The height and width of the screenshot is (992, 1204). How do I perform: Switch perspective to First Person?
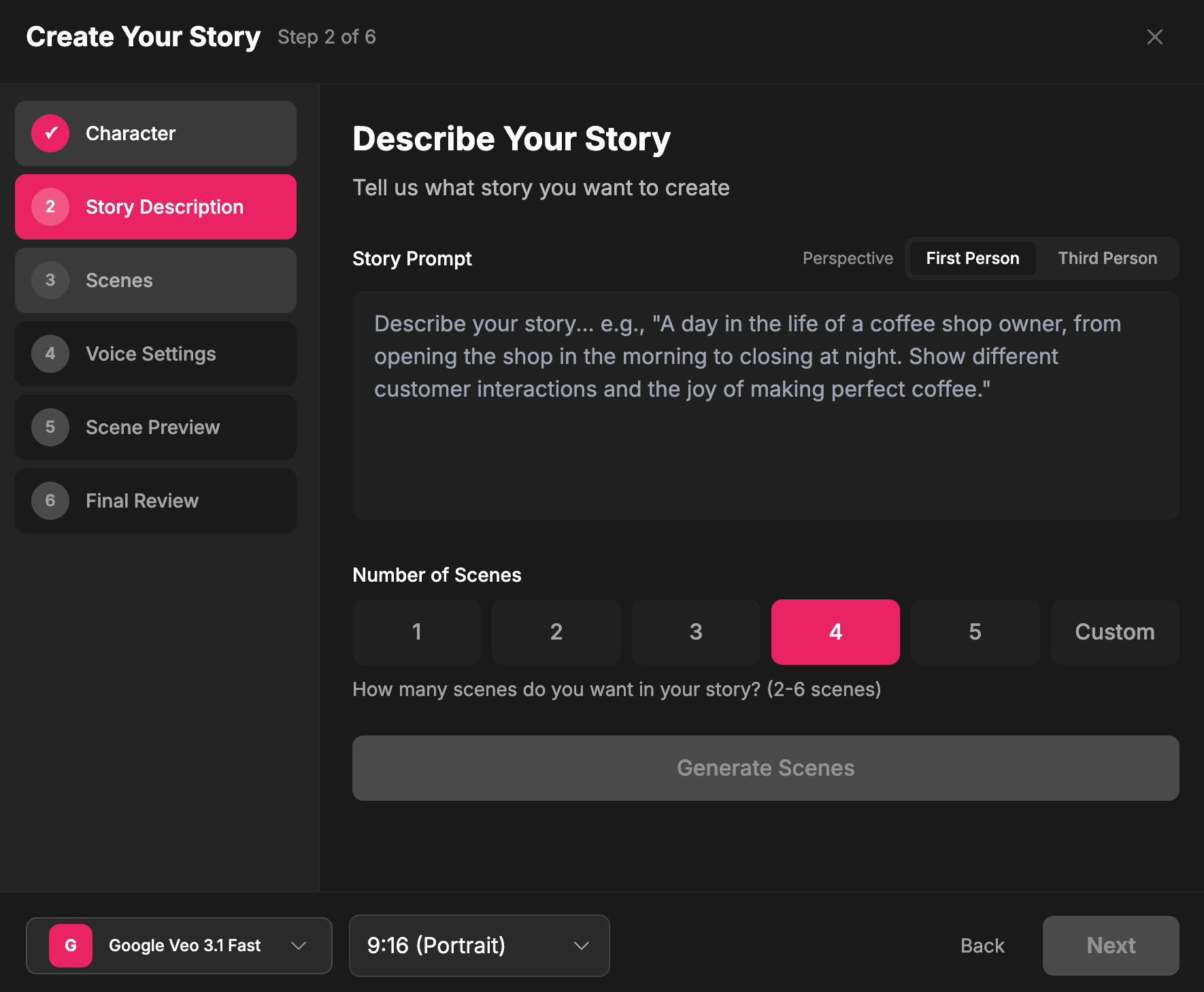(973, 259)
